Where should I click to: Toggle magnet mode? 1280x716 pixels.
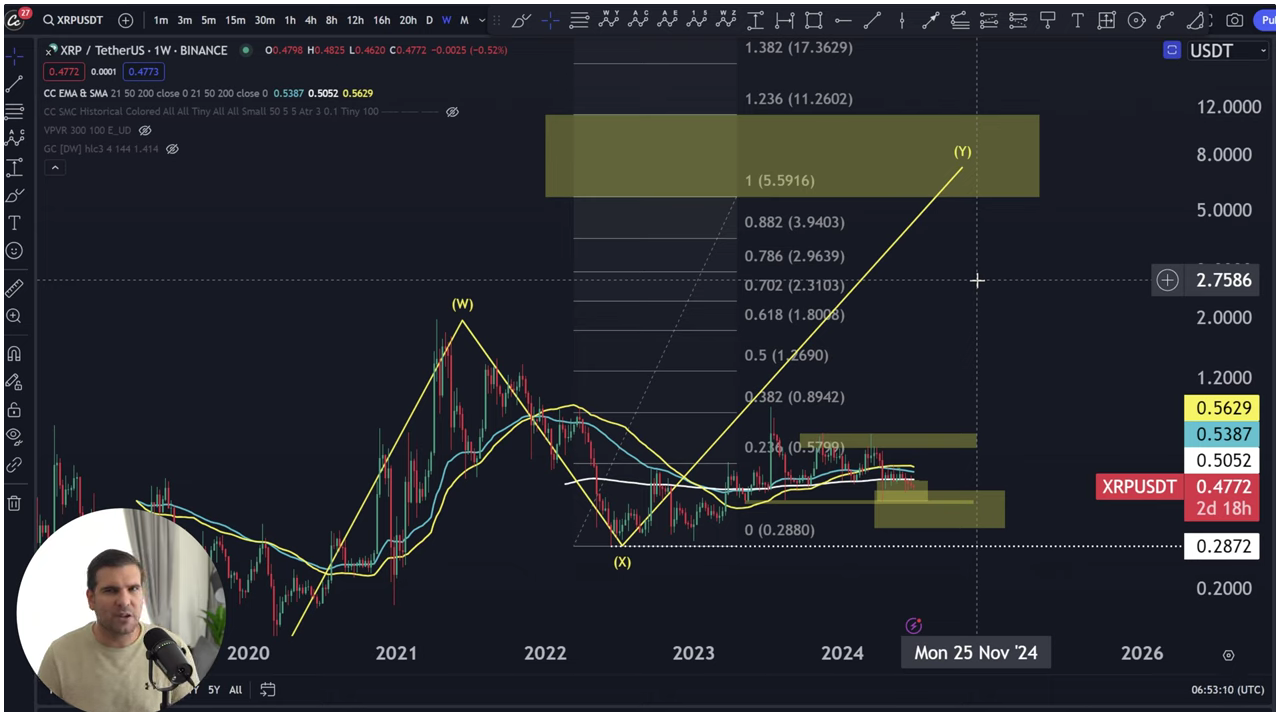tap(14, 353)
